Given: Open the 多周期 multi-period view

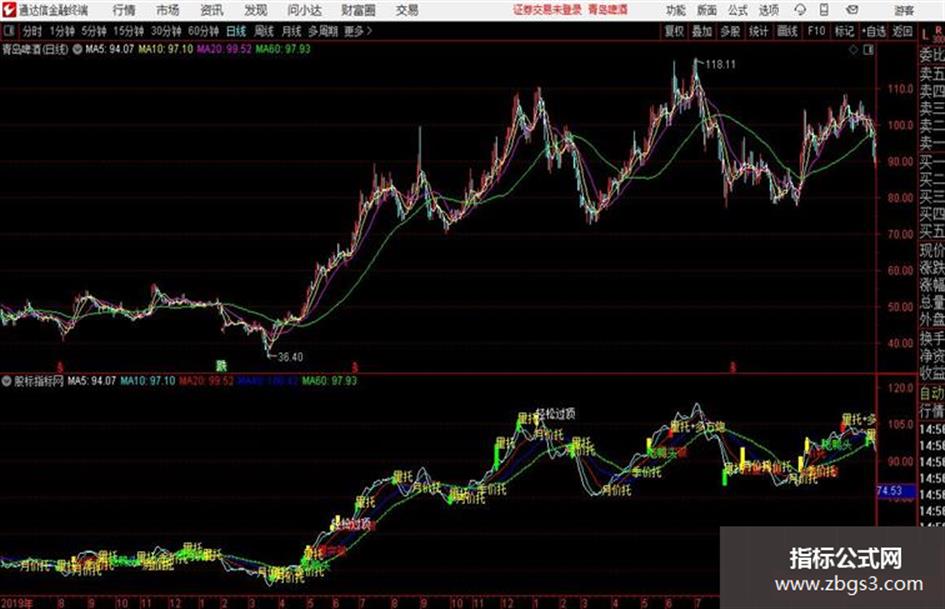Looking at the screenshot, I should (323, 31).
